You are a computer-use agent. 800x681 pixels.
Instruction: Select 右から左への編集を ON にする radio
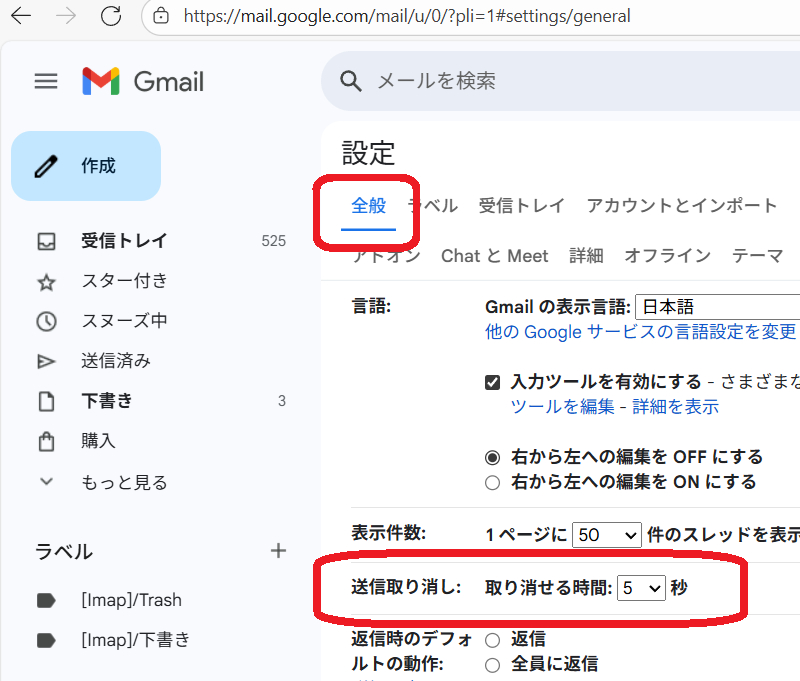click(492, 482)
